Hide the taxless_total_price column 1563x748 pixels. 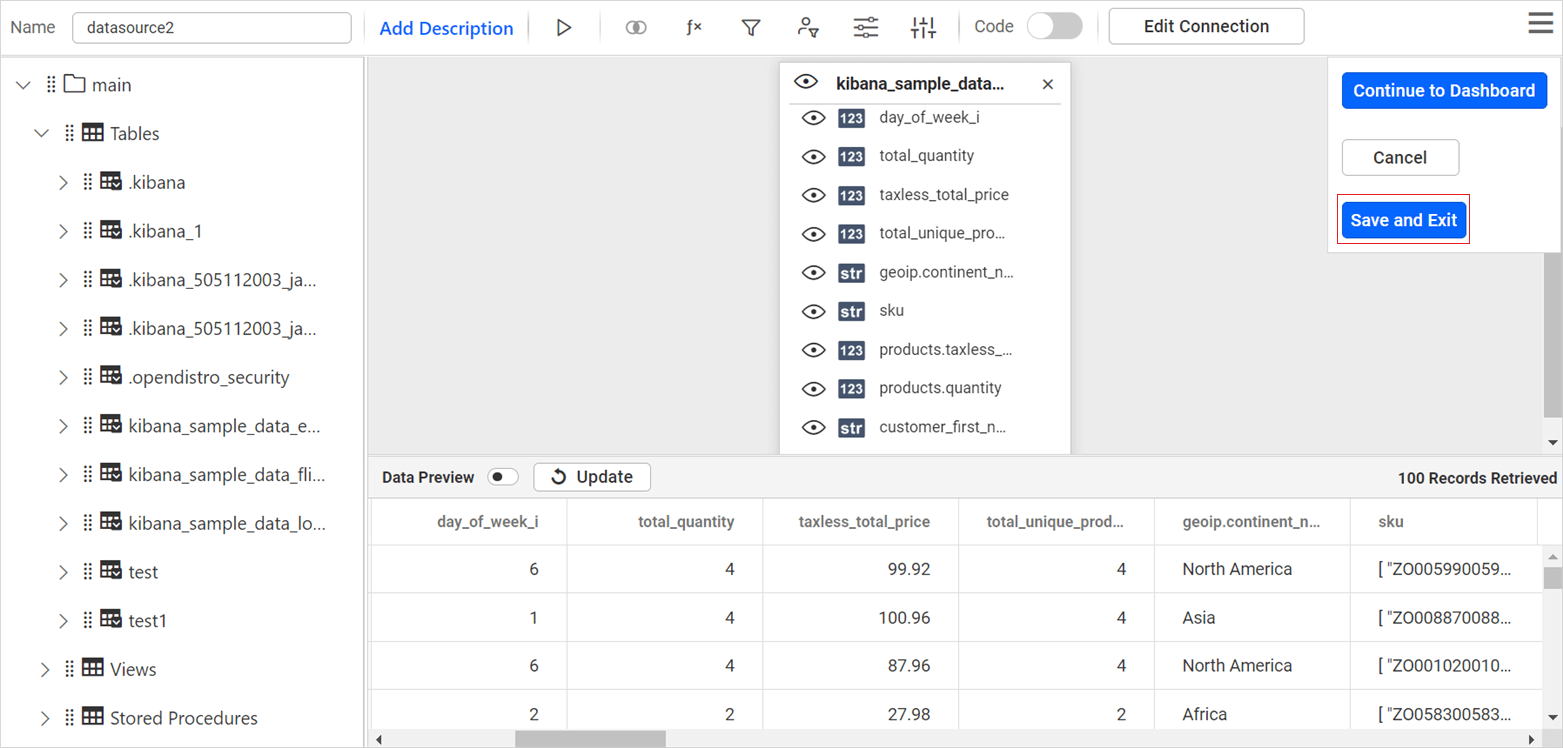click(814, 195)
